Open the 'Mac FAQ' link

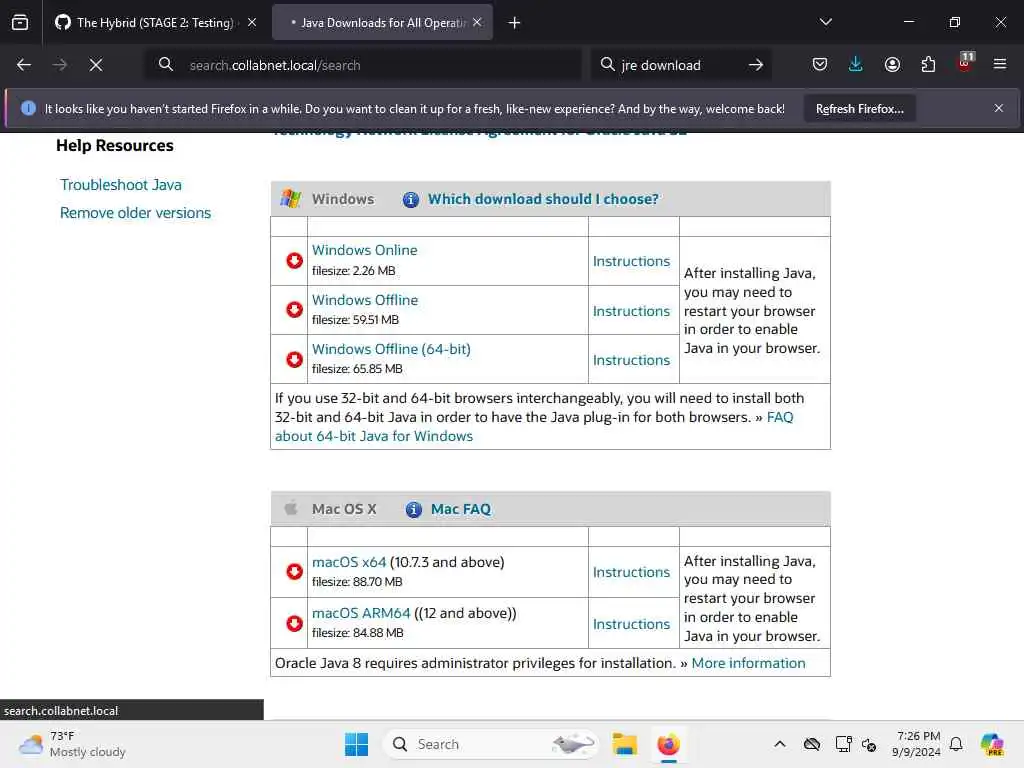tap(461, 509)
